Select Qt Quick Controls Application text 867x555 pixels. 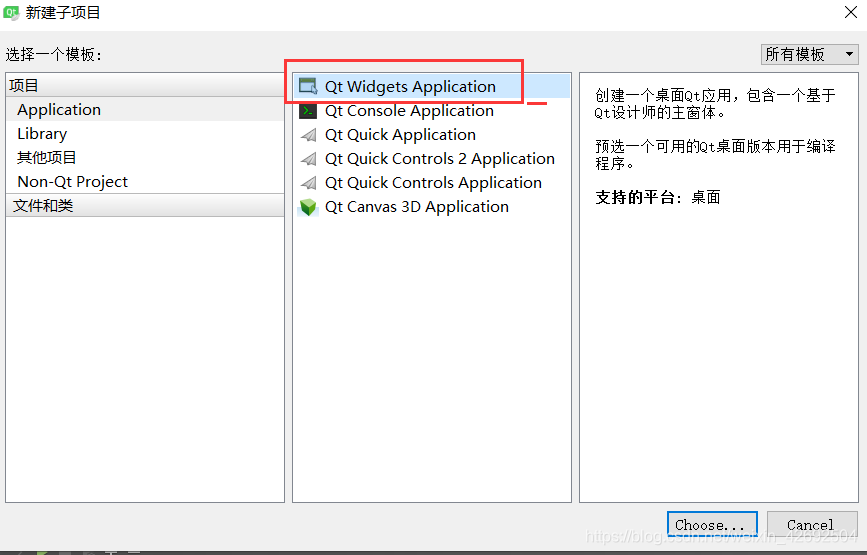pos(434,183)
